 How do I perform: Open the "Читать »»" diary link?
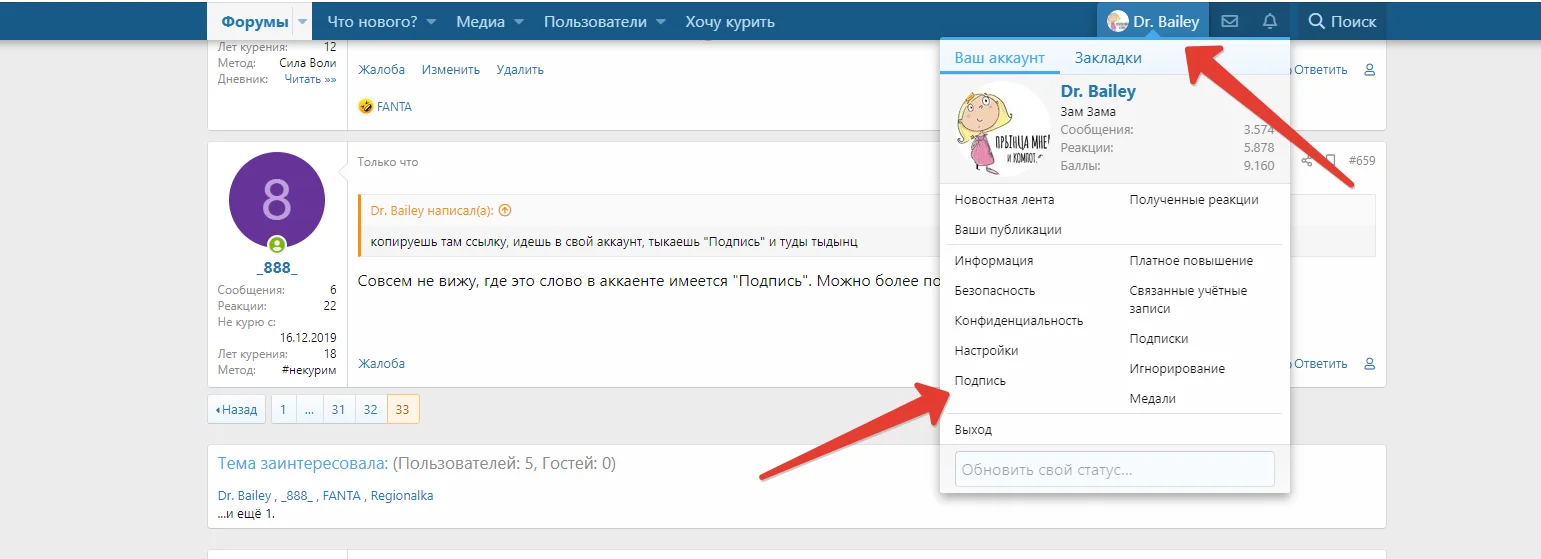pos(310,79)
